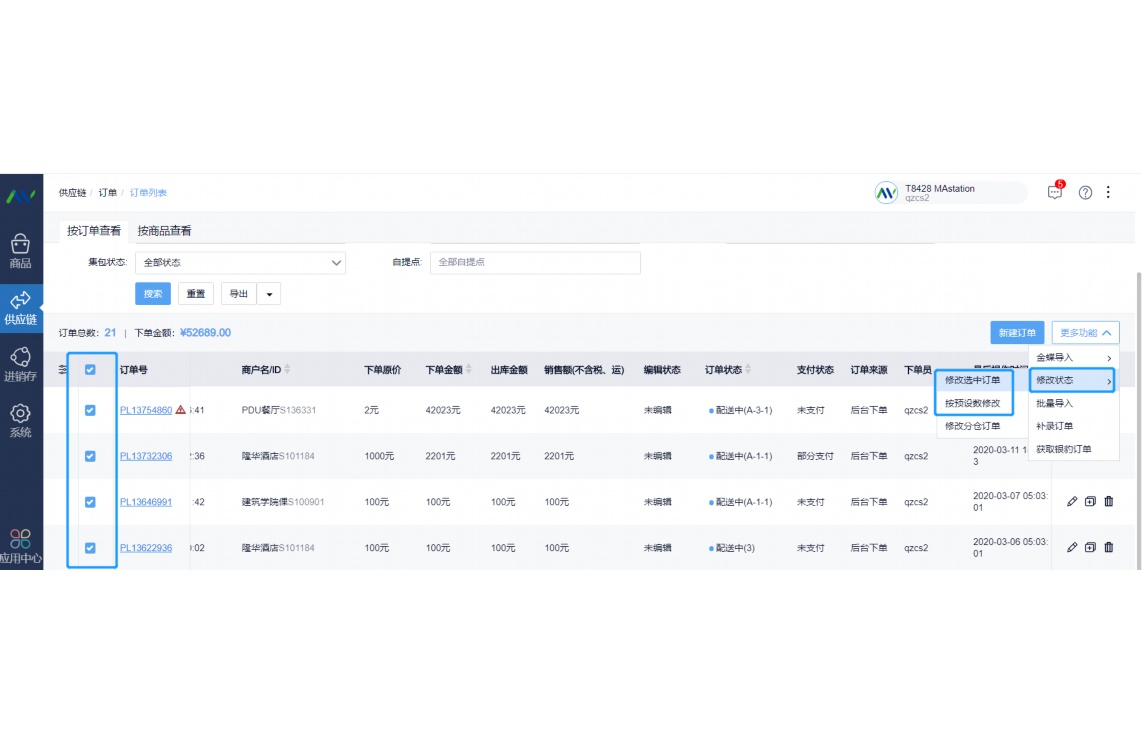Open the message notifications icon with red badge
This screenshot has width=1142, height=742.
click(x=1055, y=192)
